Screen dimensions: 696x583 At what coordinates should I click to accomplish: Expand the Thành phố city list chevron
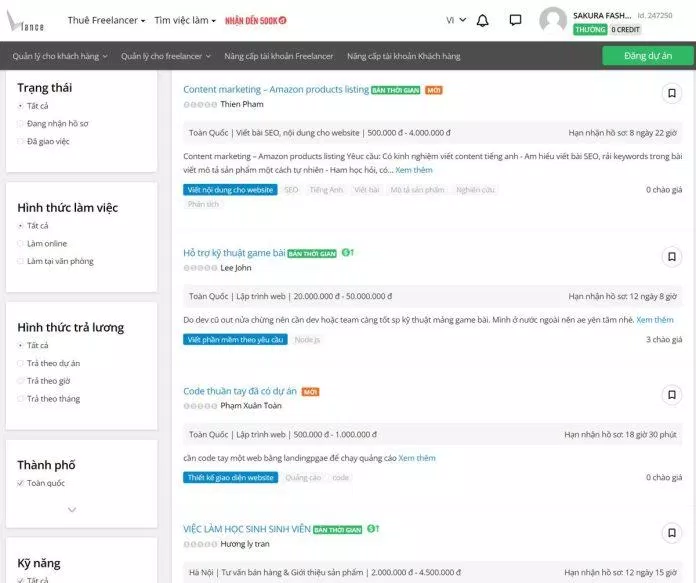pos(71,509)
